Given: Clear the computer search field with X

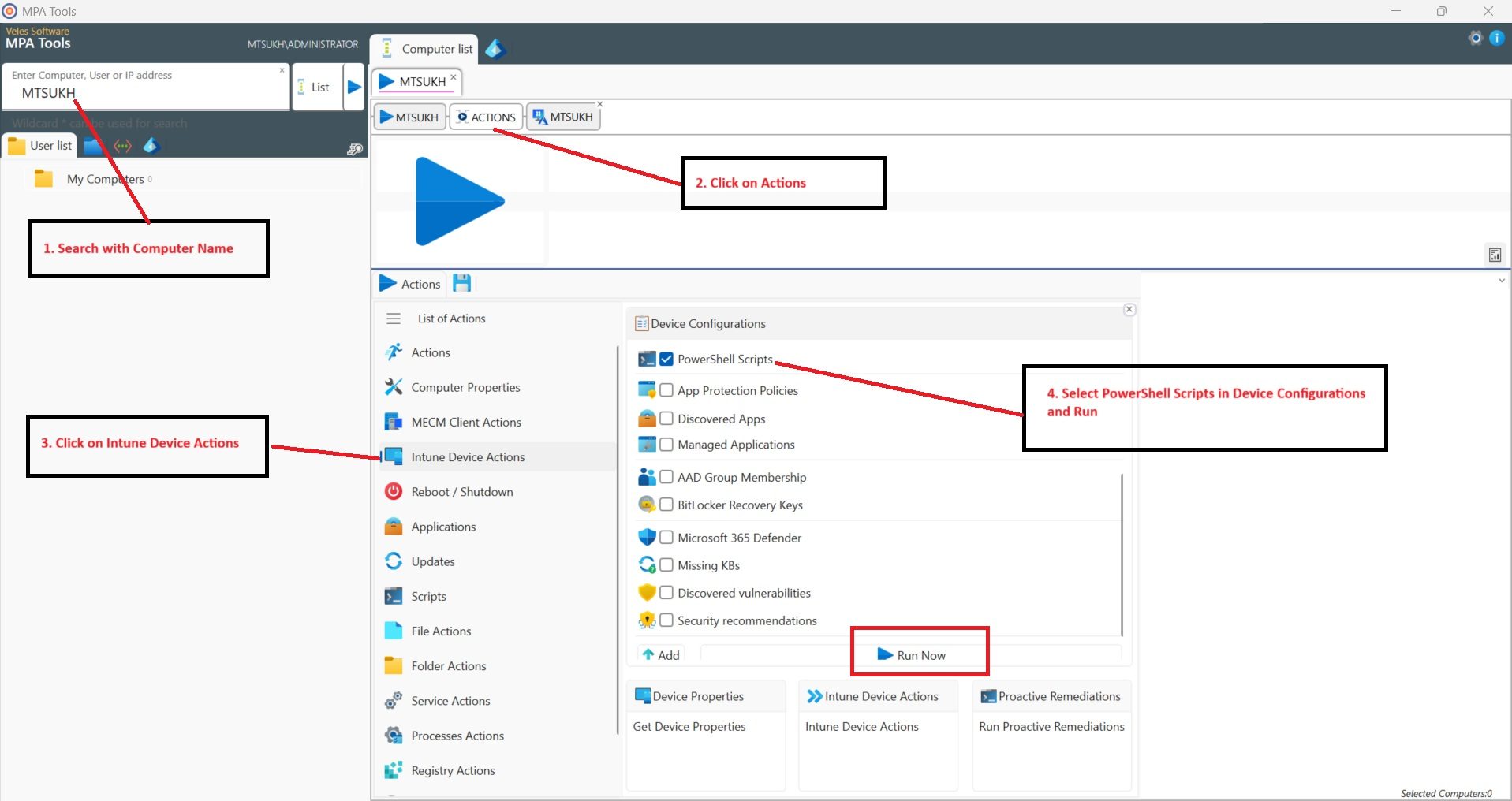Looking at the screenshot, I should coord(282,71).
